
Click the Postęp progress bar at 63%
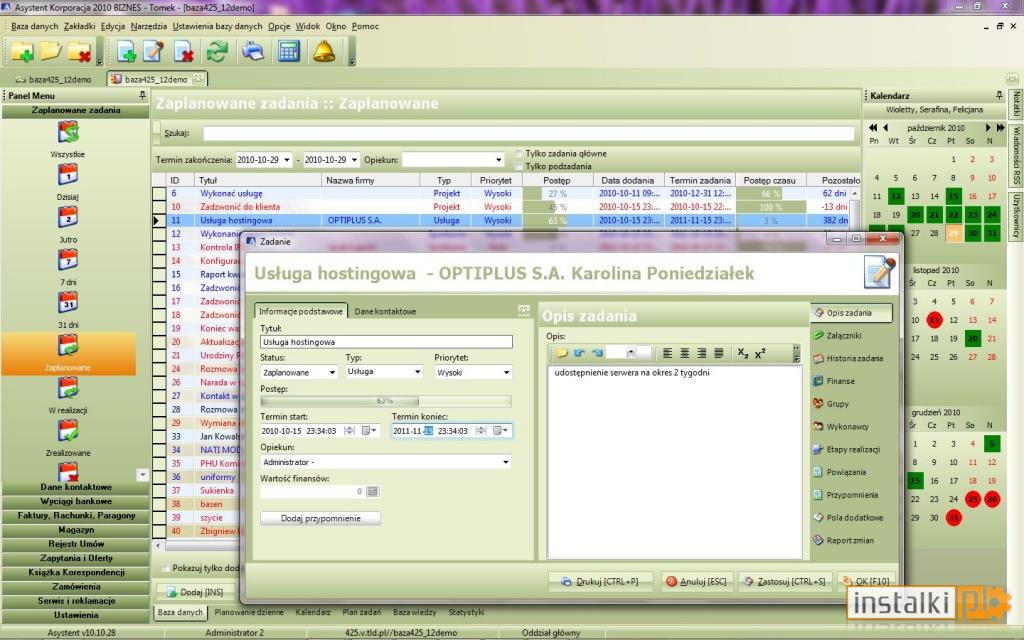tap(385, 401)
